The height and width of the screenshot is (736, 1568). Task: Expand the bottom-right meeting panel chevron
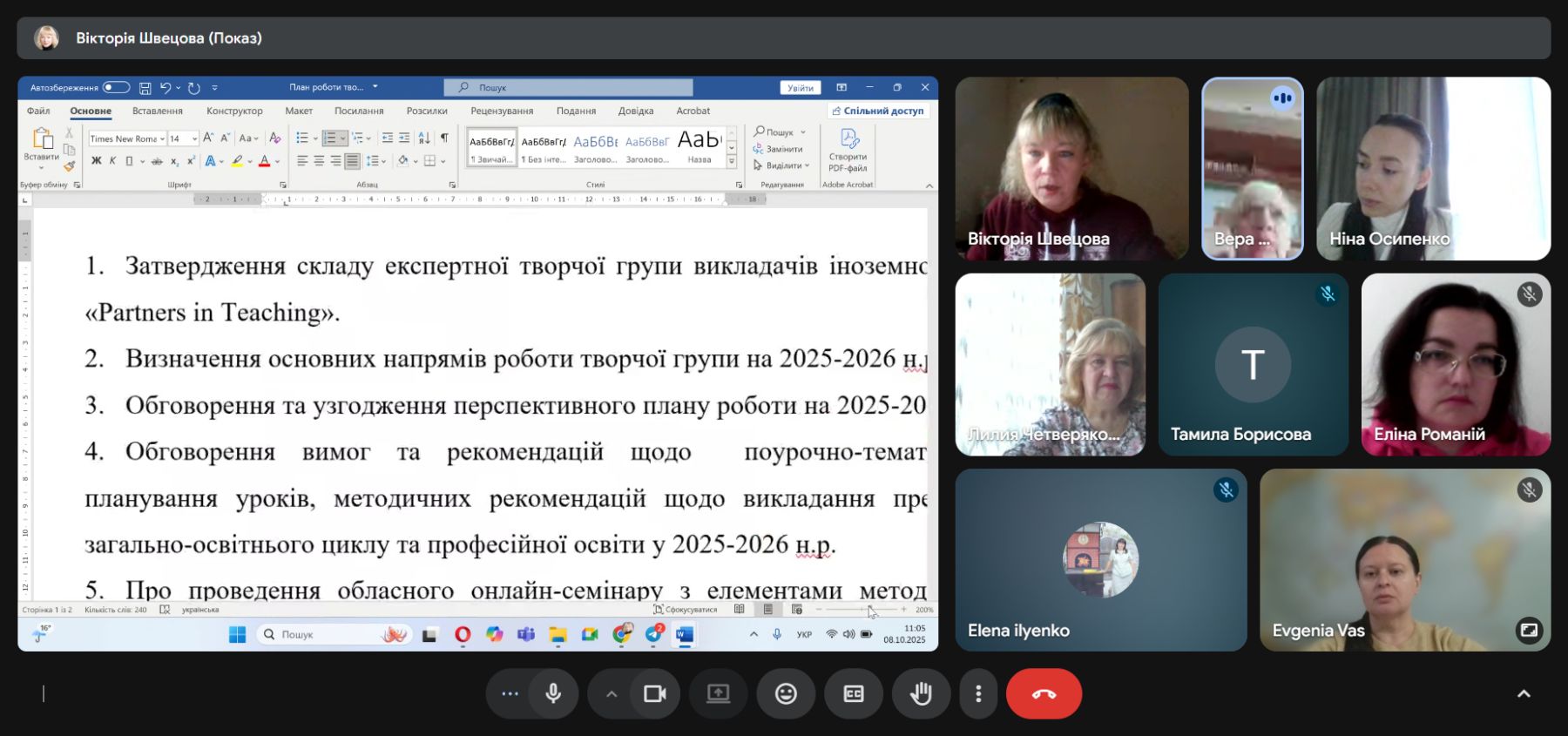click(1524, 693)
